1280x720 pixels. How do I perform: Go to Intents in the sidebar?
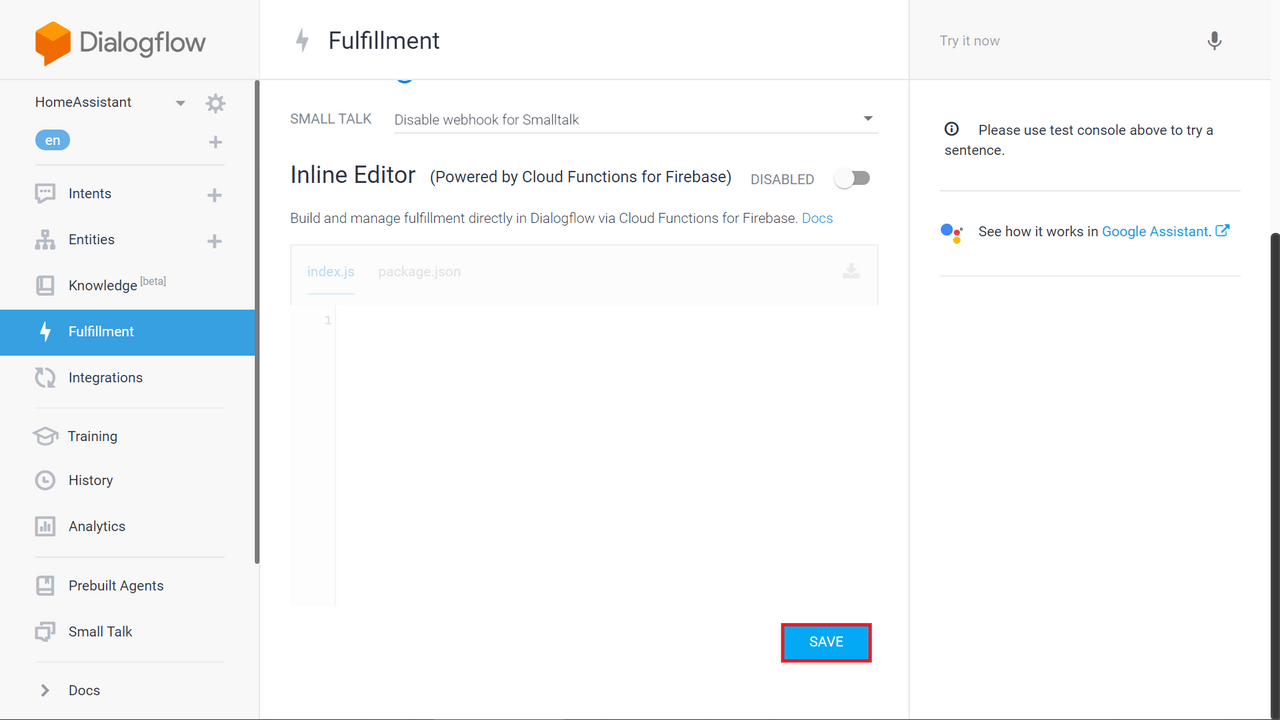point(90,194)
